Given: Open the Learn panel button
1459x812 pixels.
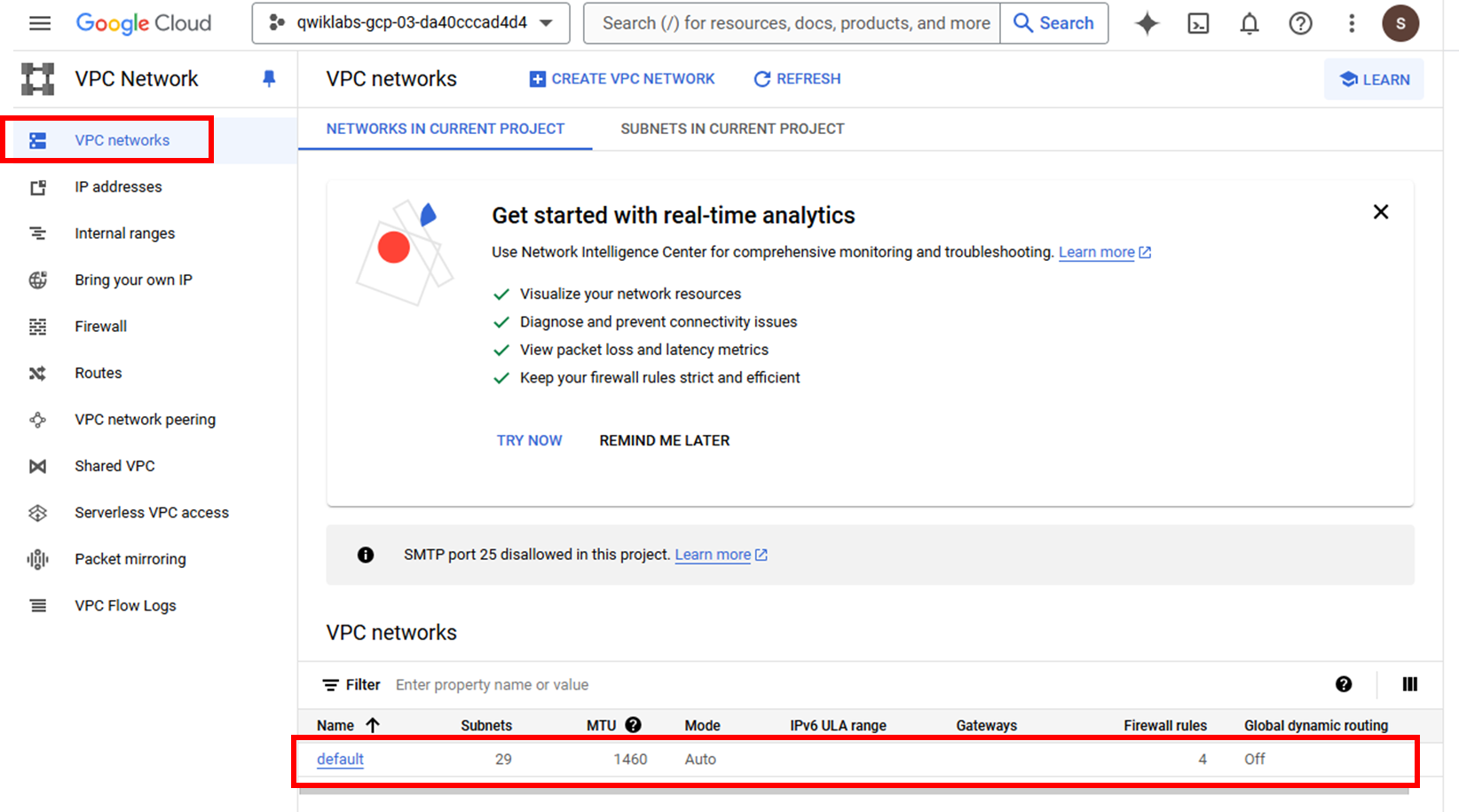Looking at the screenshot, I should 1374,79.
